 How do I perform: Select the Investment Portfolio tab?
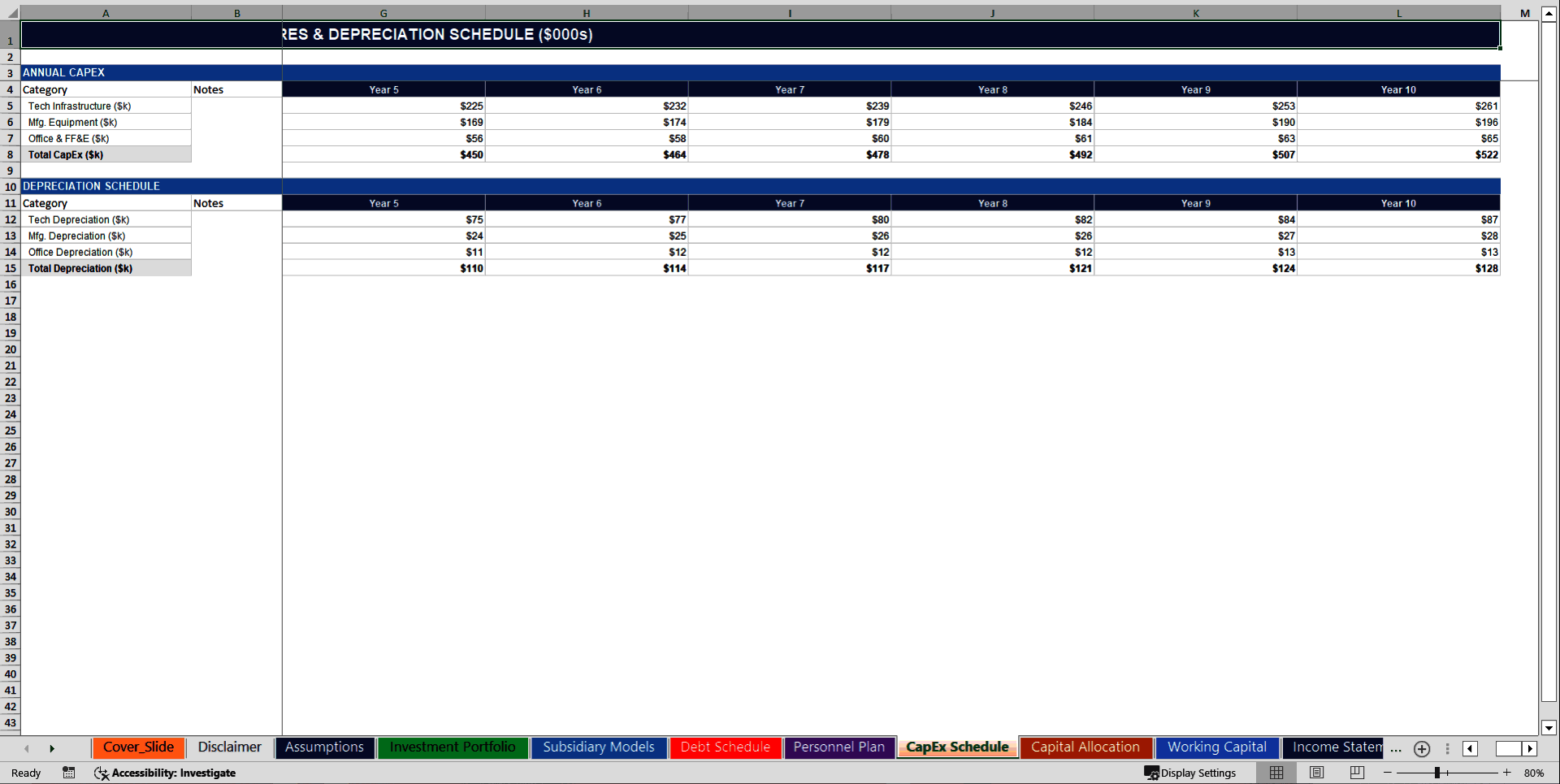[x=453, y=747]
